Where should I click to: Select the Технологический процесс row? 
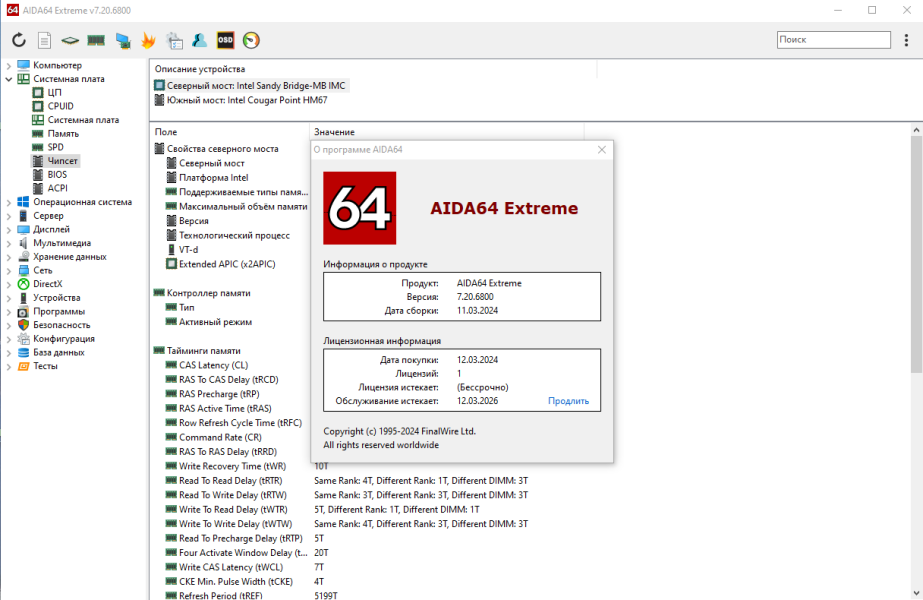tap(228, 236)
